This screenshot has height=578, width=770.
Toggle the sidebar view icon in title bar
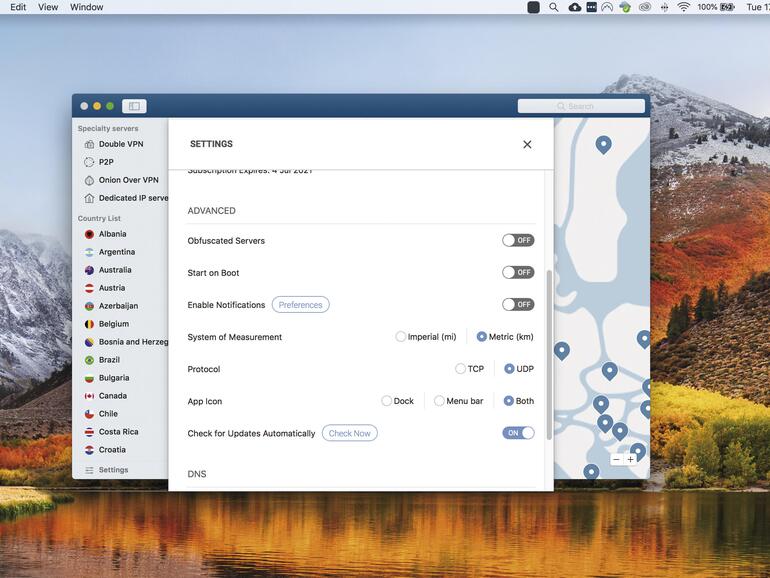tap(134, 106)
